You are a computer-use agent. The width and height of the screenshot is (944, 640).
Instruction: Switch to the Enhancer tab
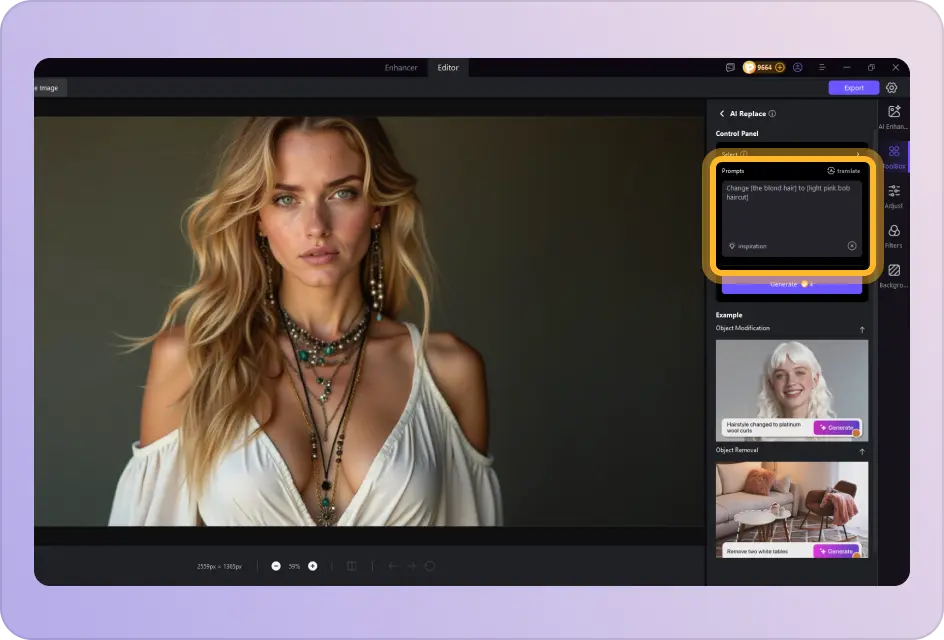point(401,68)
